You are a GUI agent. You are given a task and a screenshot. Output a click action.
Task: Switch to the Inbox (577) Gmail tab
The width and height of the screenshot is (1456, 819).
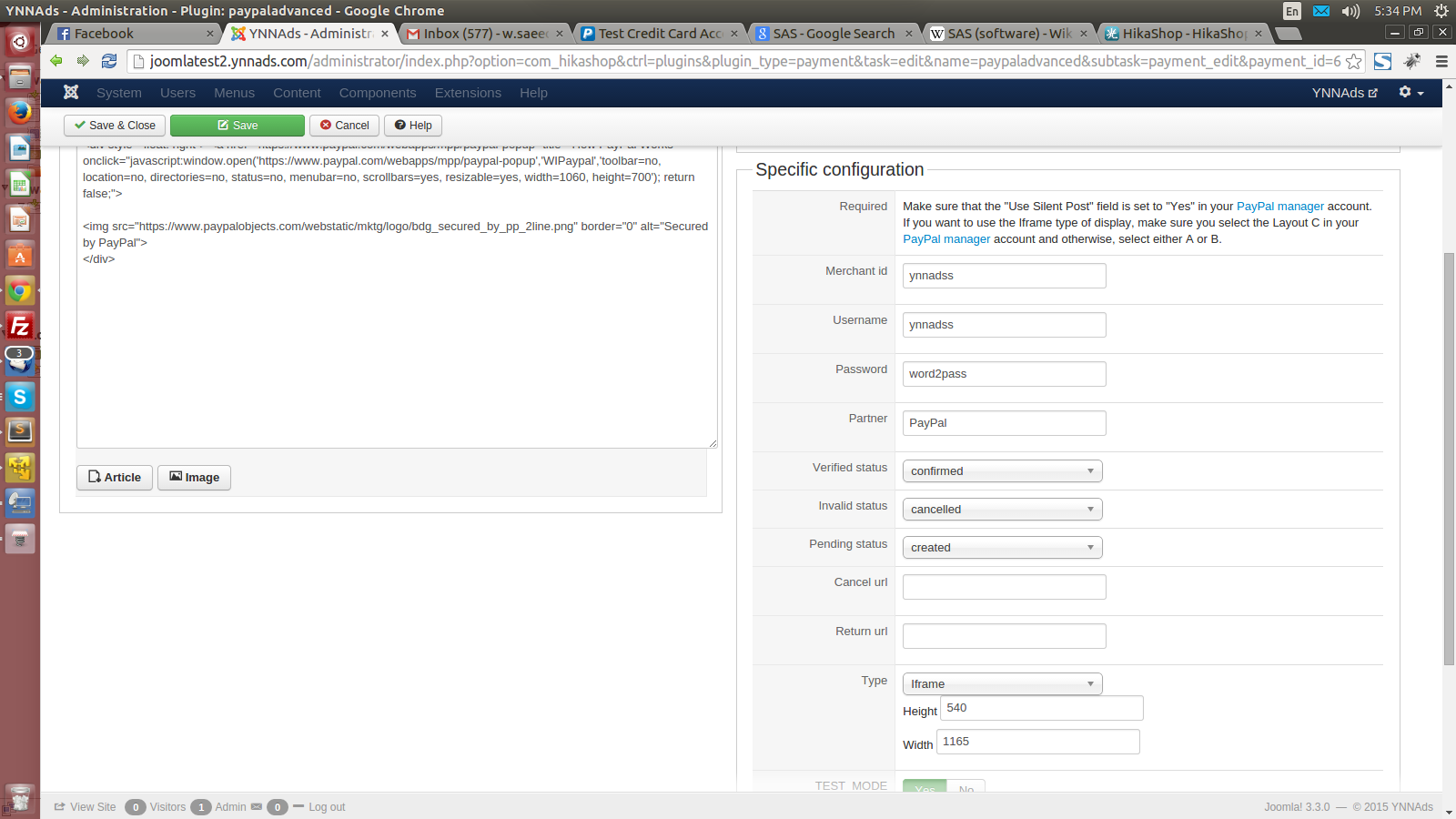click(x=486, y=34)
